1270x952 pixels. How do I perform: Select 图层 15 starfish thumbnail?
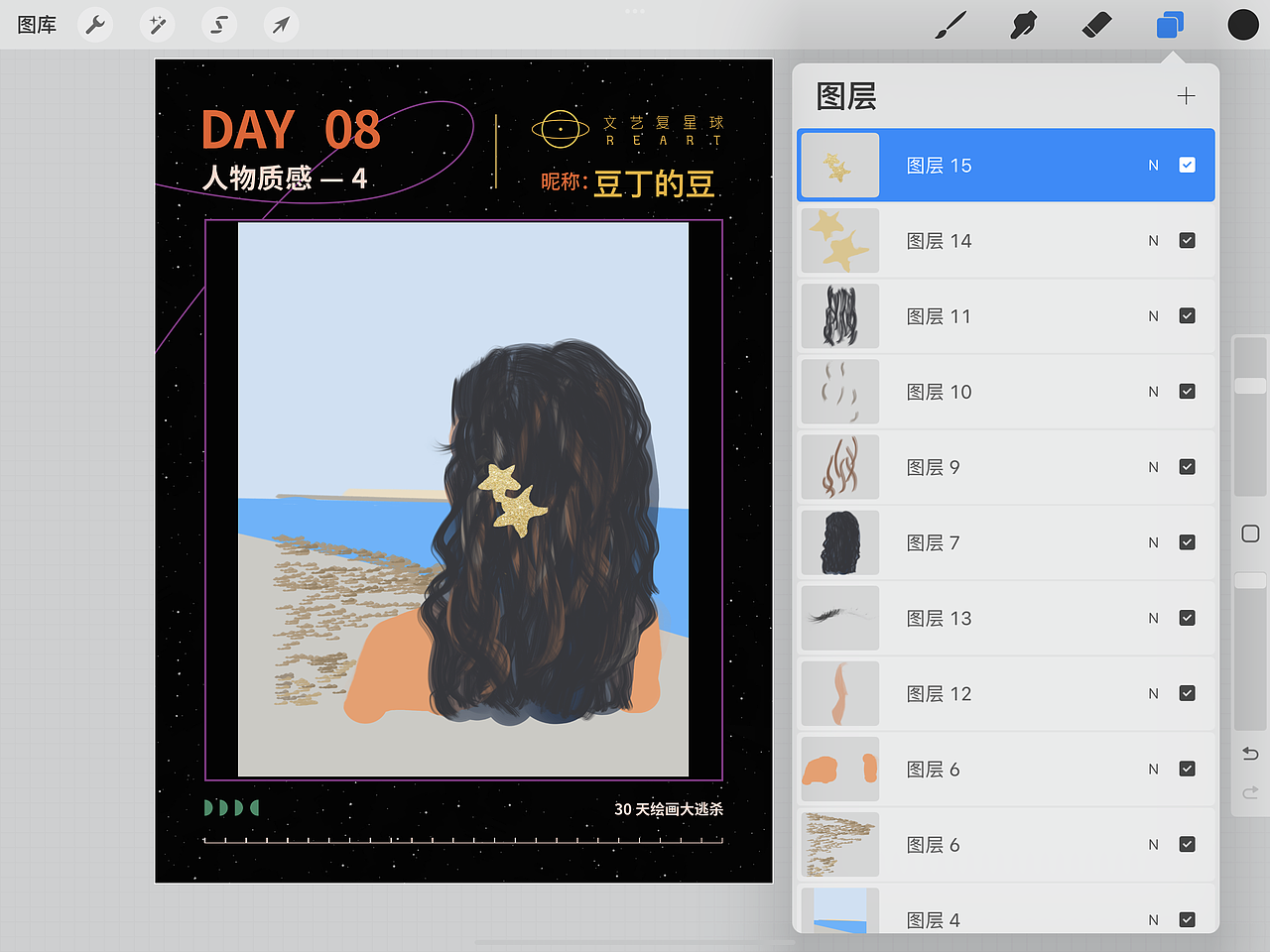[x=839, y=166]
